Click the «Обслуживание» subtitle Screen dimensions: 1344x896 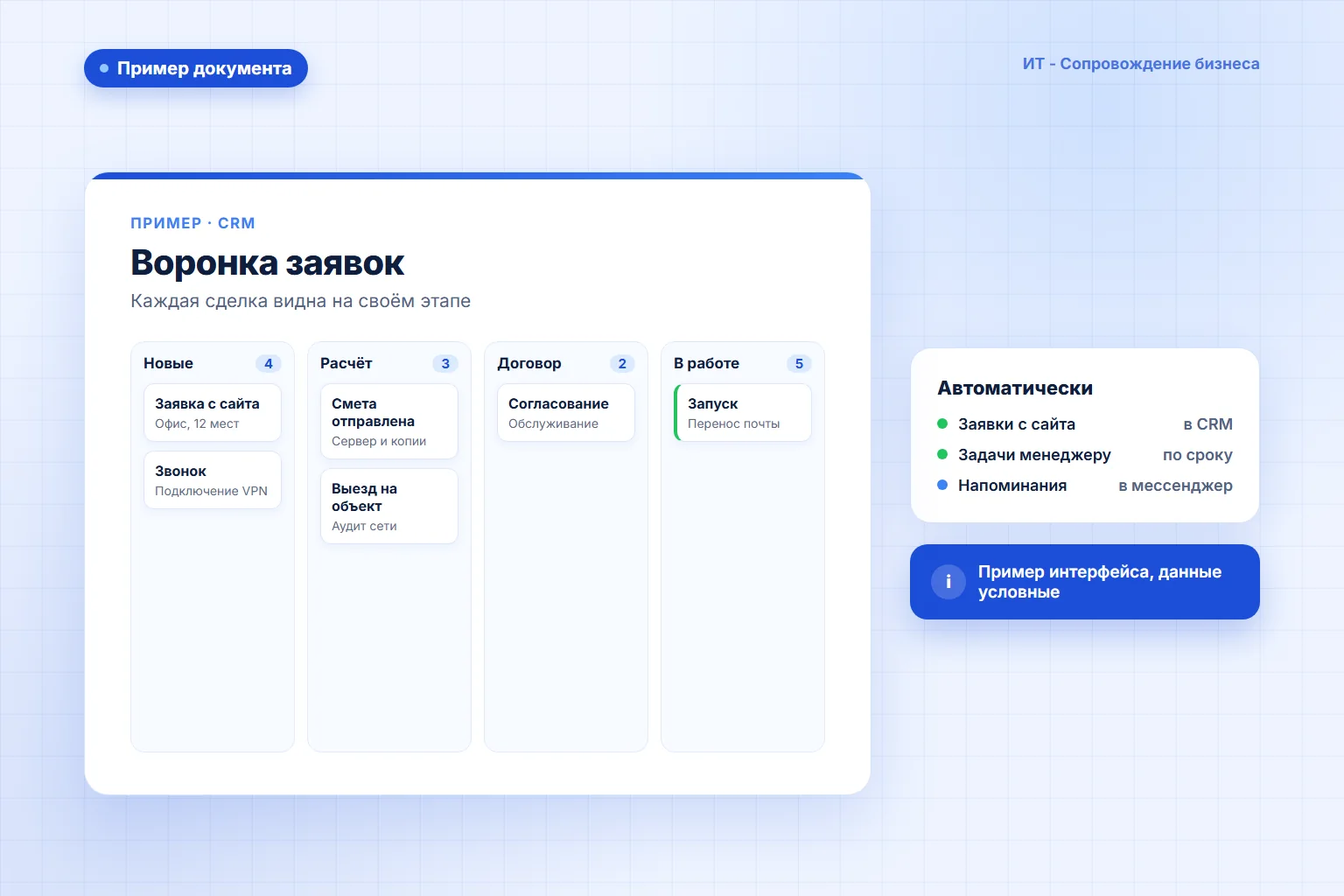click(553, 423)
